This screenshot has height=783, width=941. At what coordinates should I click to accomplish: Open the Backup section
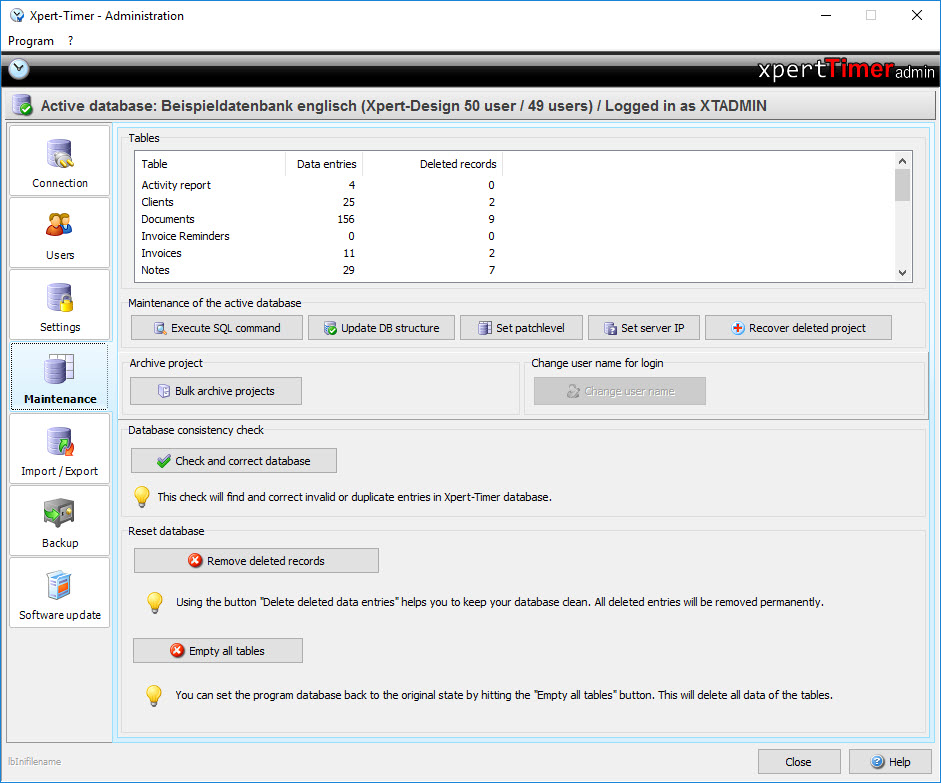pos(60,520)
